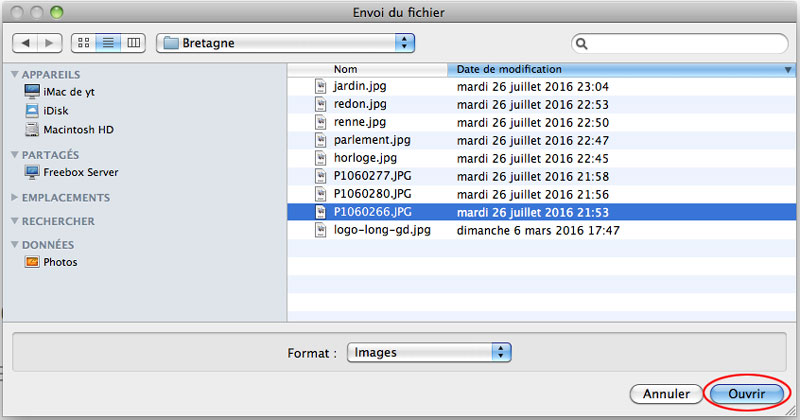Click the Ouvrir button
This screenshot has height=420, width=800.
tap(746, 394)
